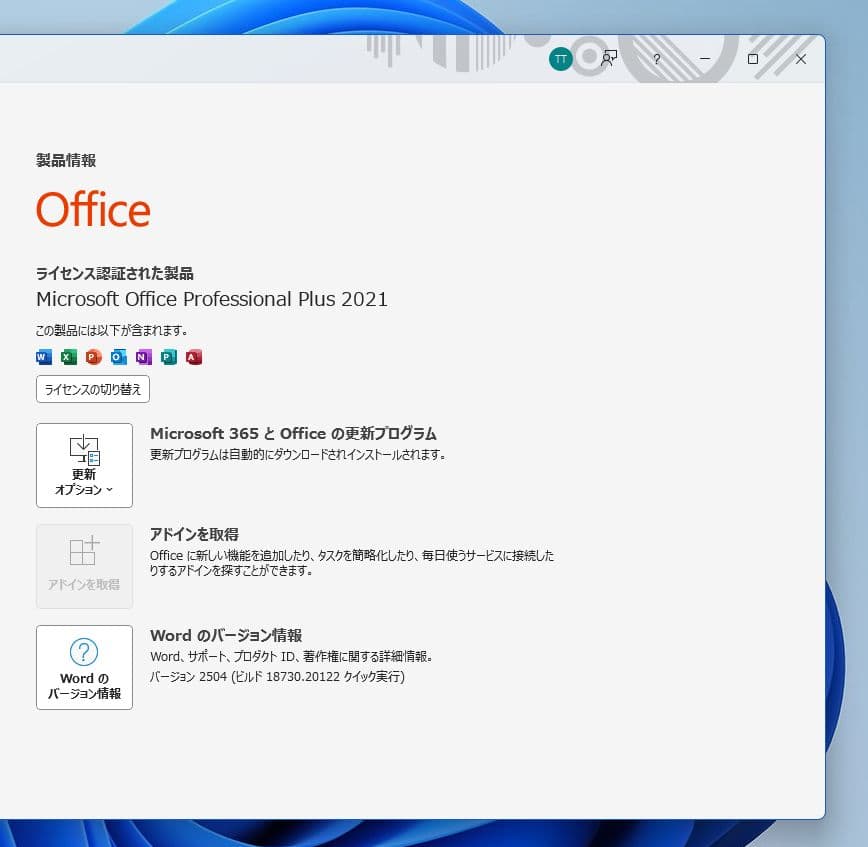Select the Publisher app icon
Viewport: 868px width, 847px height.
[168, 357]
